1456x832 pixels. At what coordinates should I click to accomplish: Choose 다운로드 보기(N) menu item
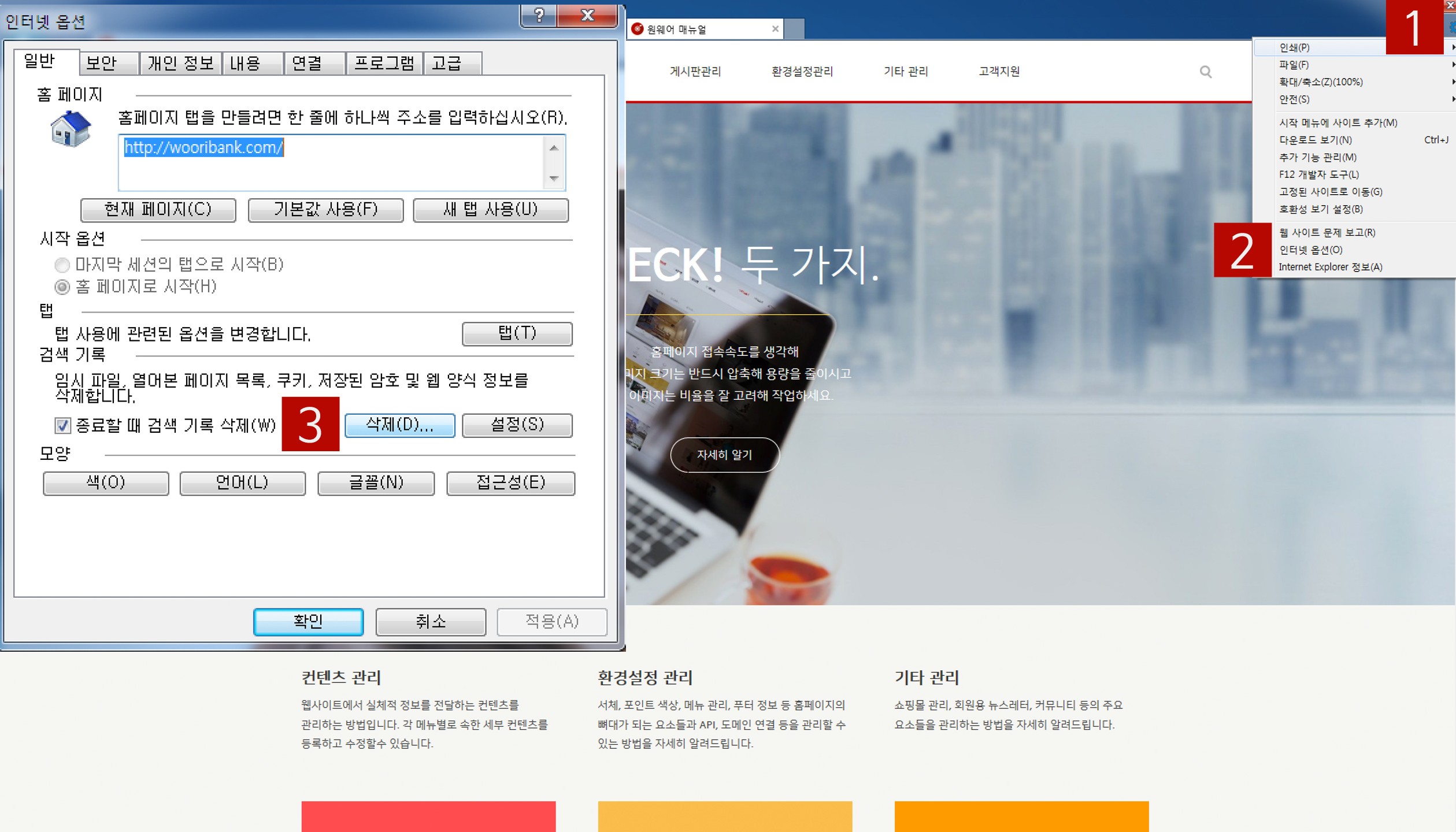click(1354, 140)
